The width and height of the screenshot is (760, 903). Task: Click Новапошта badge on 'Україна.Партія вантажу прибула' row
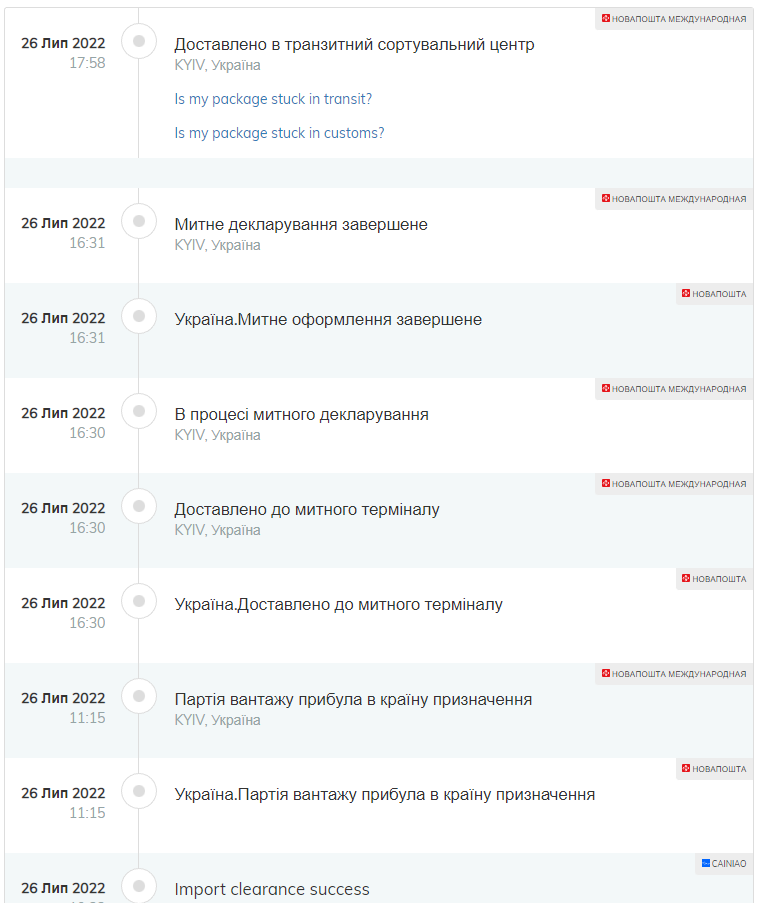click(x=714, y=769)
